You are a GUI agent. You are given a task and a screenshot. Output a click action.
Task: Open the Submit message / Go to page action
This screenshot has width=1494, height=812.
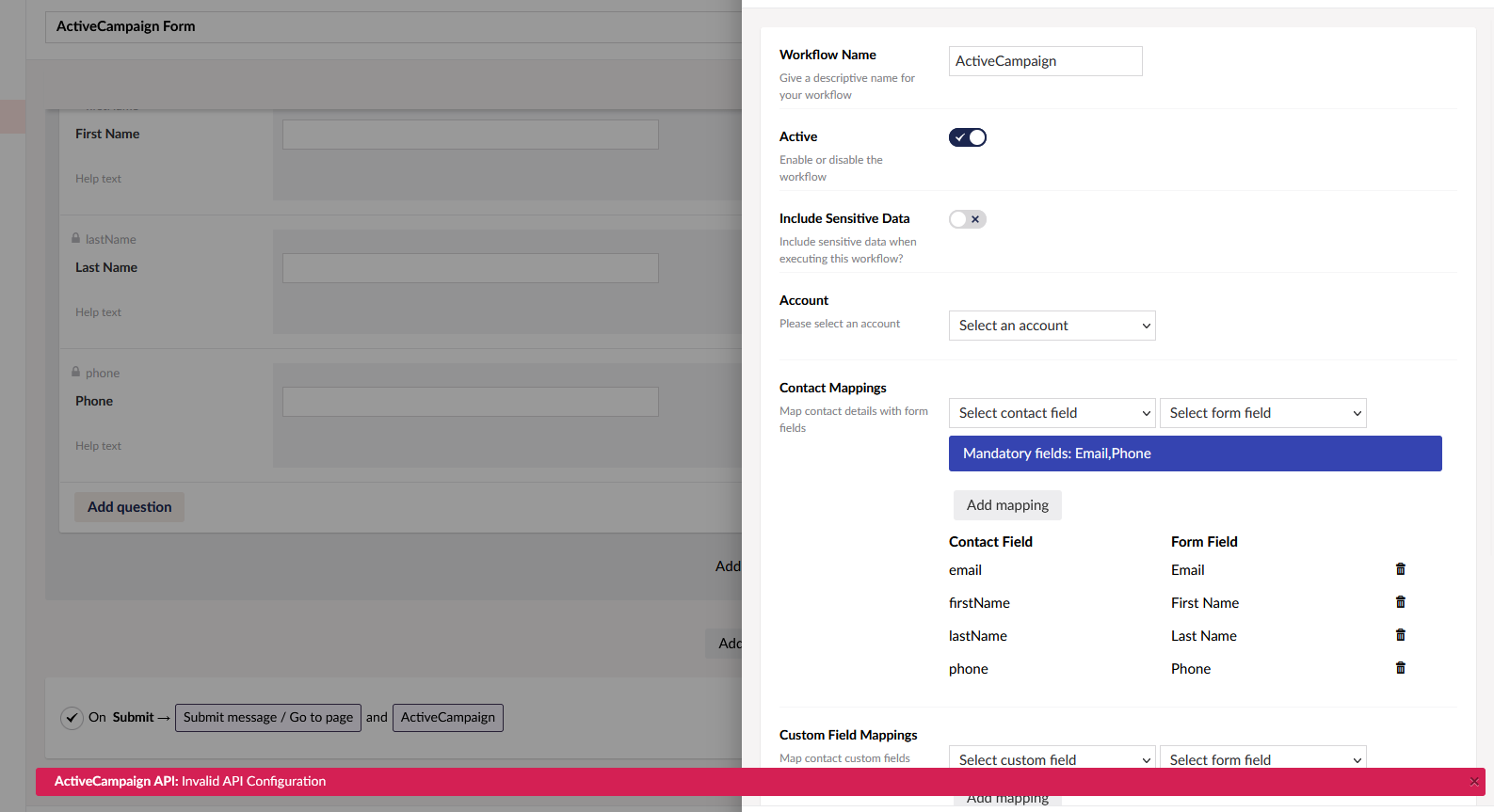268,718
